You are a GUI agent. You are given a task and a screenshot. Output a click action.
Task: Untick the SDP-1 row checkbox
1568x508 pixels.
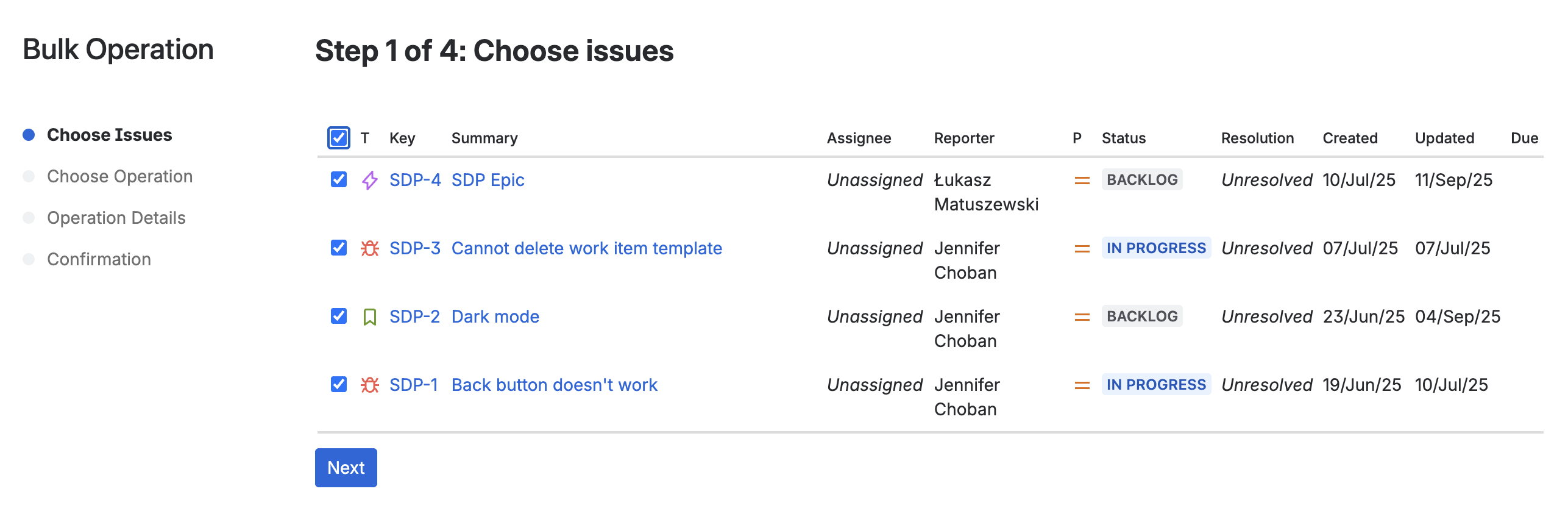click(339, 384)
